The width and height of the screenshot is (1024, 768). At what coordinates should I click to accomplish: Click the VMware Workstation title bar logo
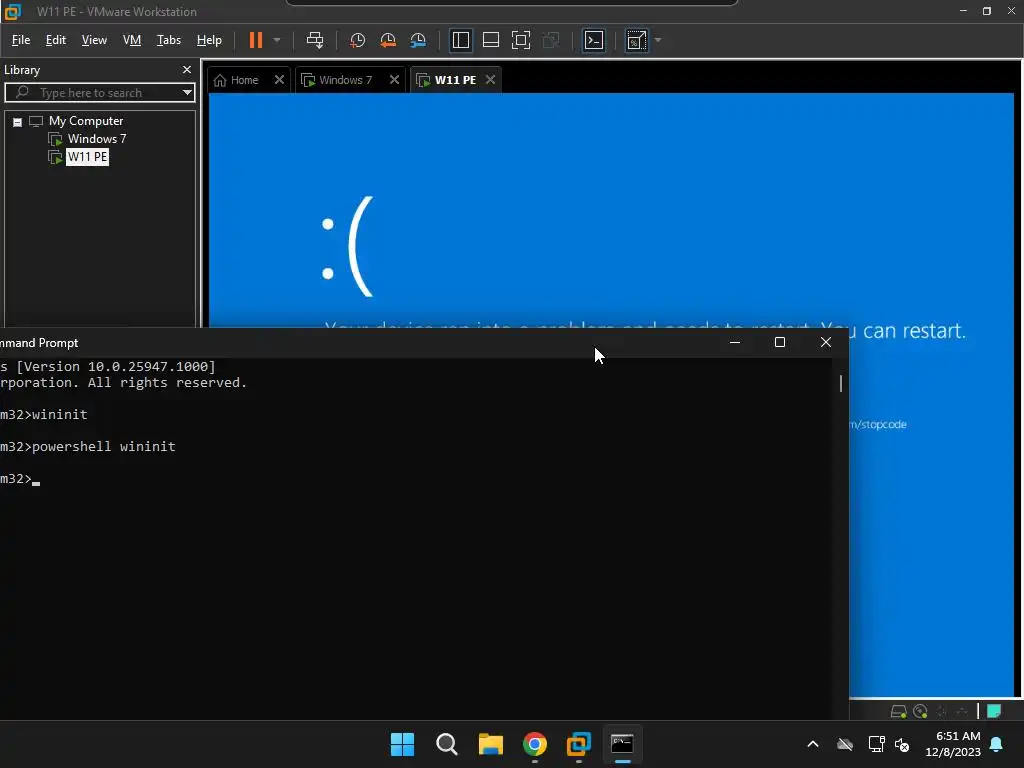13,11
